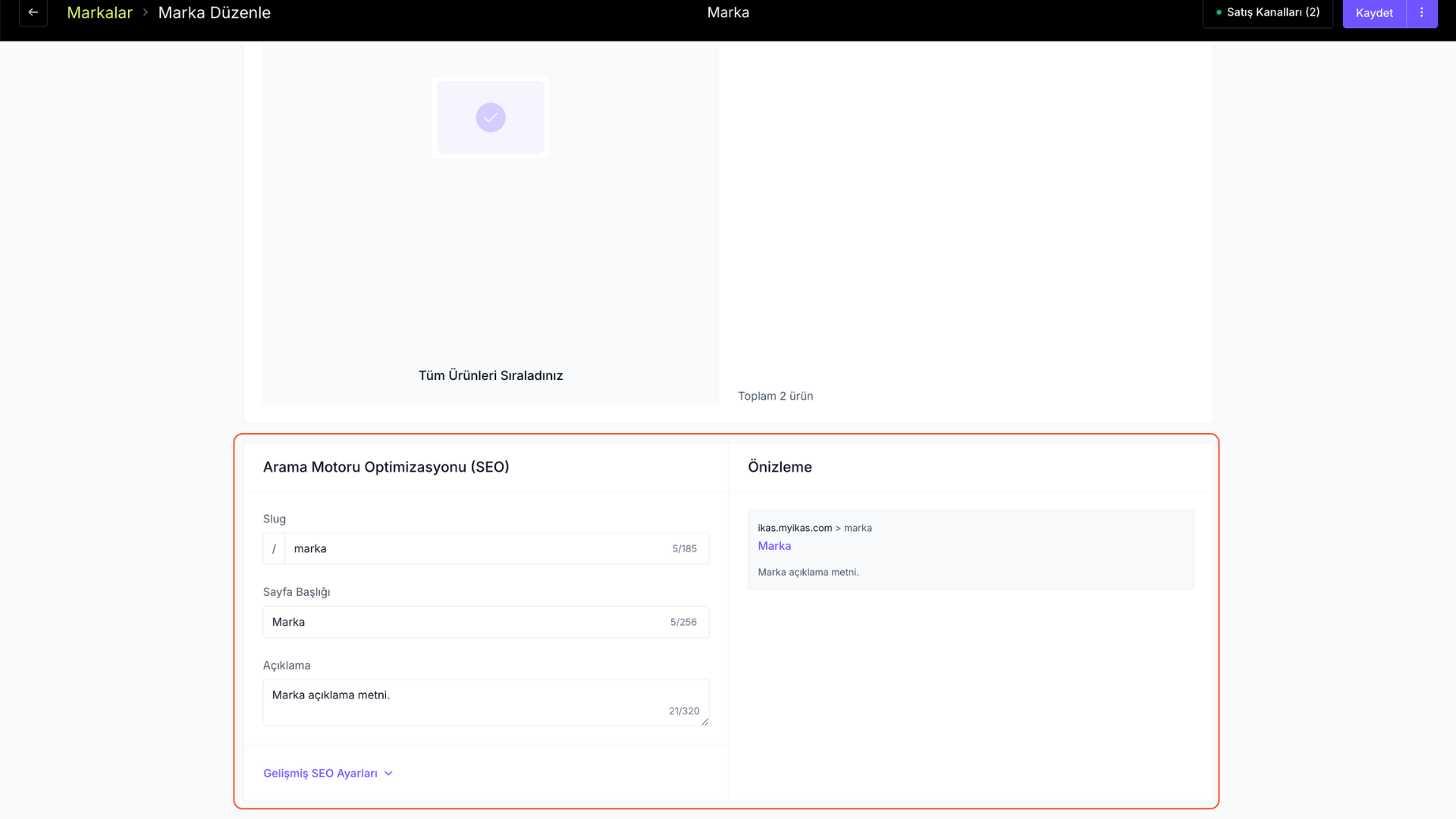Click the slash prefix of the Slug field
1456x819 pixels.
275,549
